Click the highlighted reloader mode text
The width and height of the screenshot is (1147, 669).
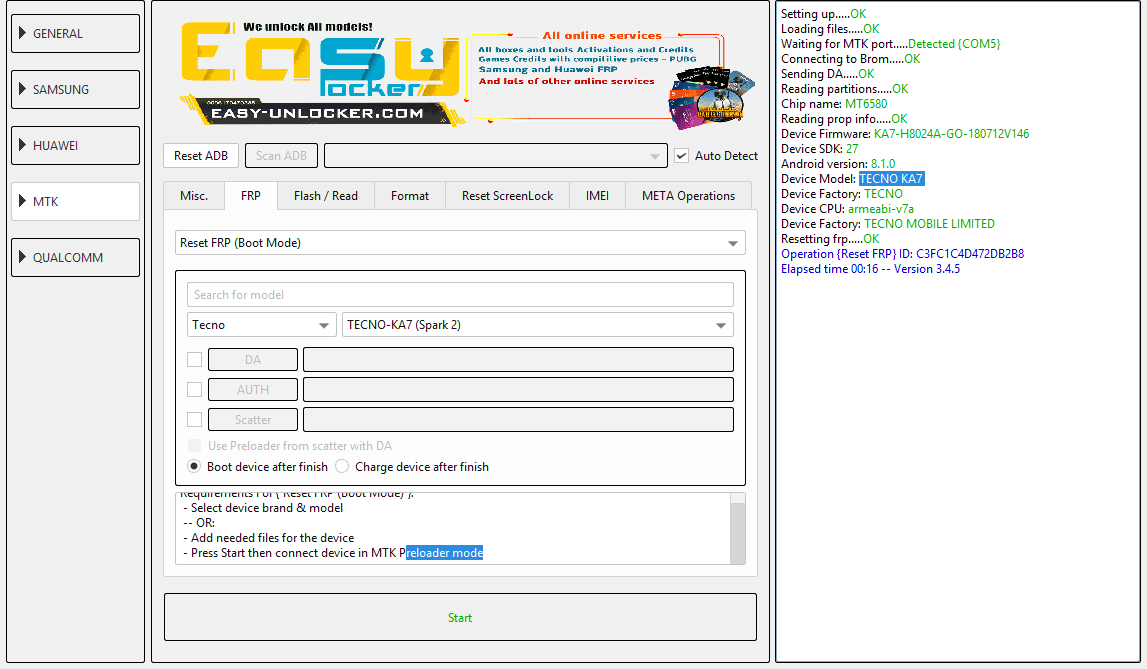[445, 553]
